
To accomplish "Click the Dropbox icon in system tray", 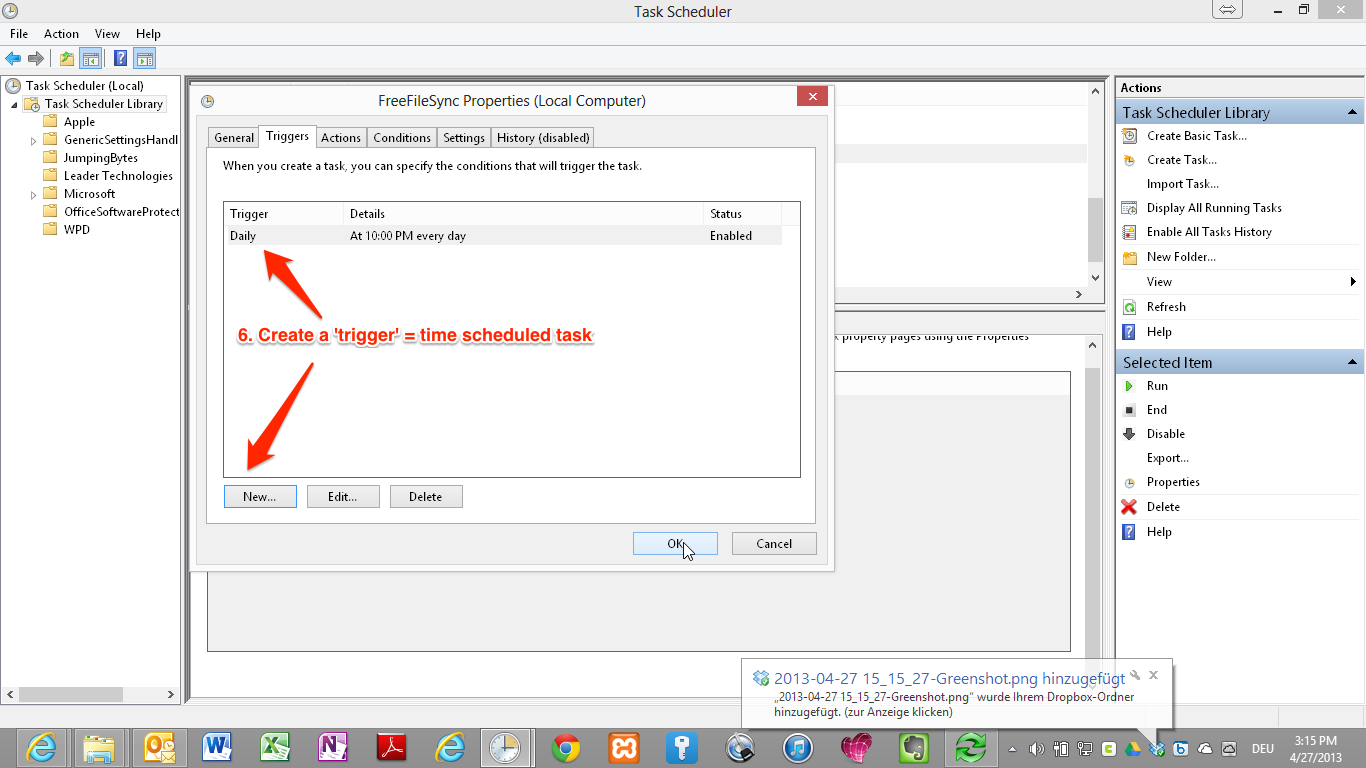I will tap(1156, 749).
